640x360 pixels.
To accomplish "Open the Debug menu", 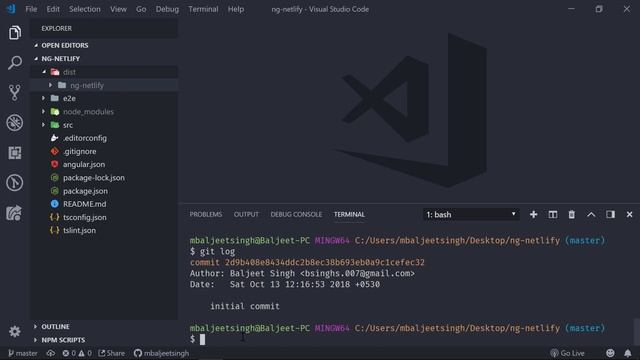I will [167, 9].
